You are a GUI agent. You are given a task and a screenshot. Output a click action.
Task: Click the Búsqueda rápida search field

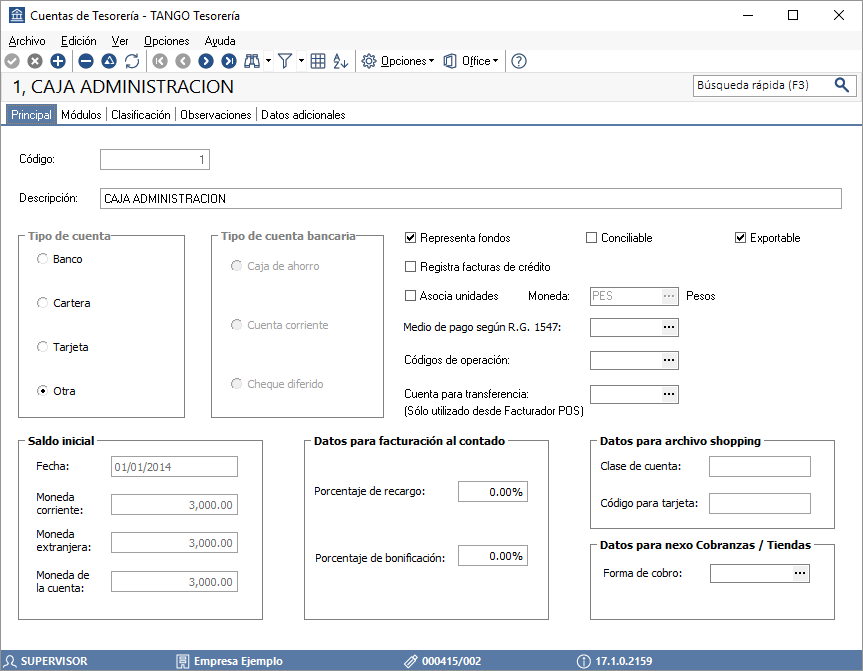click(x=762, y=85)
